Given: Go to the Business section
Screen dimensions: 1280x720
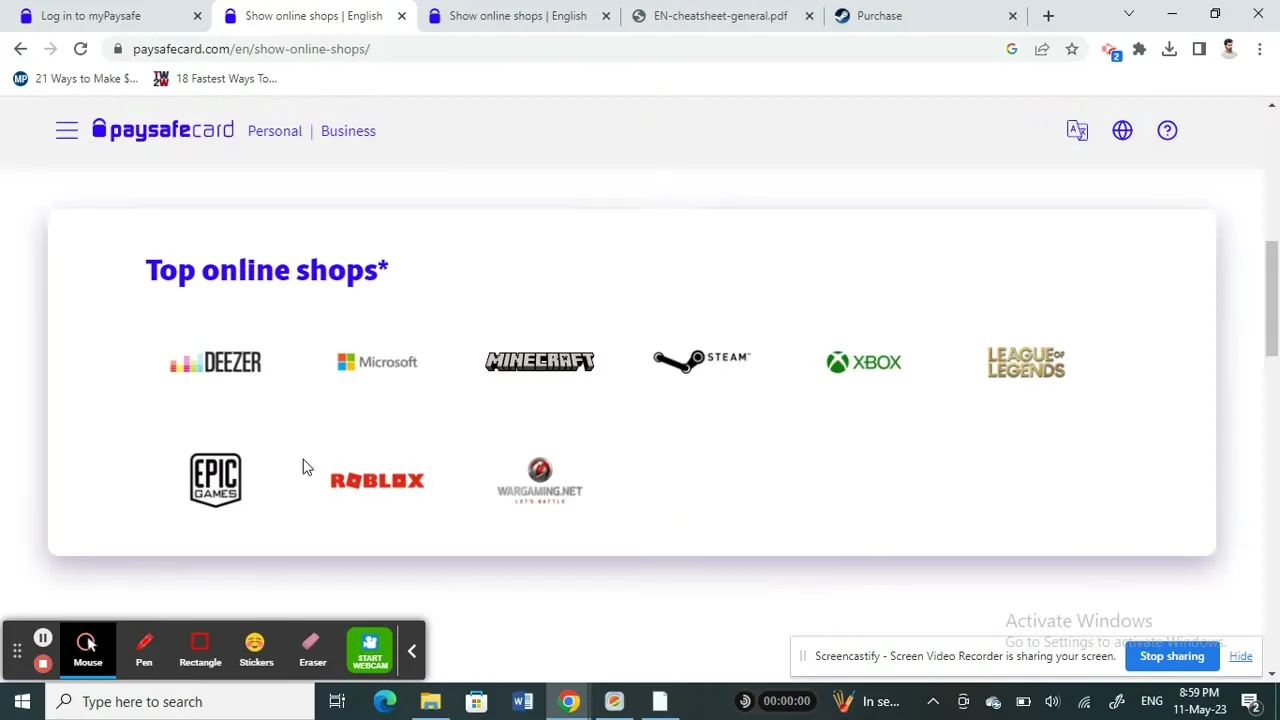Looking at the screenshot, I should pos(348,131).
